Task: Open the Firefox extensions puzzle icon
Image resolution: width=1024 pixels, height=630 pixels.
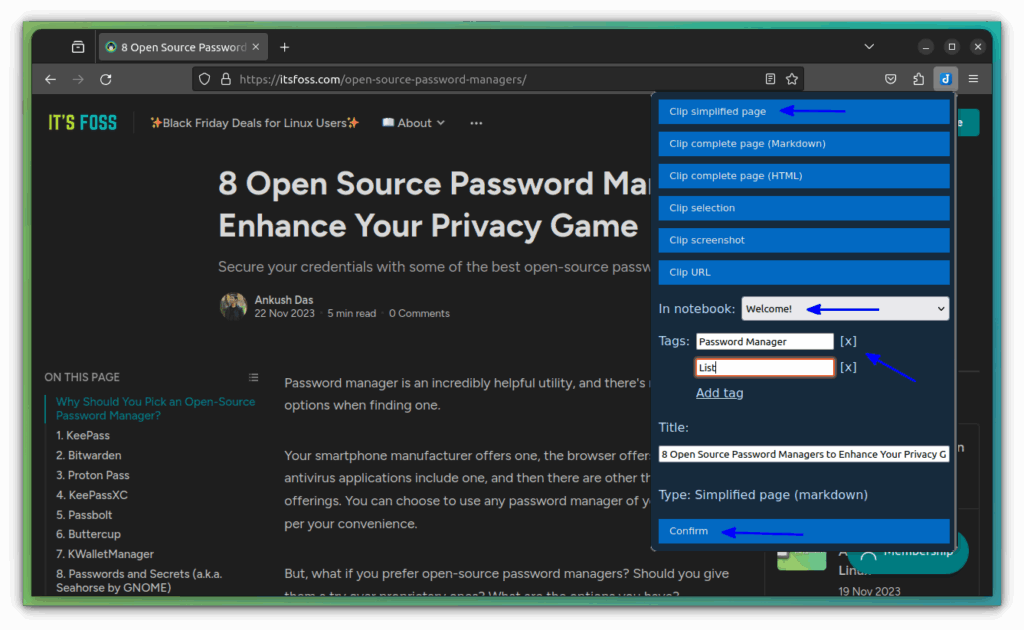Action: (918, 79)
